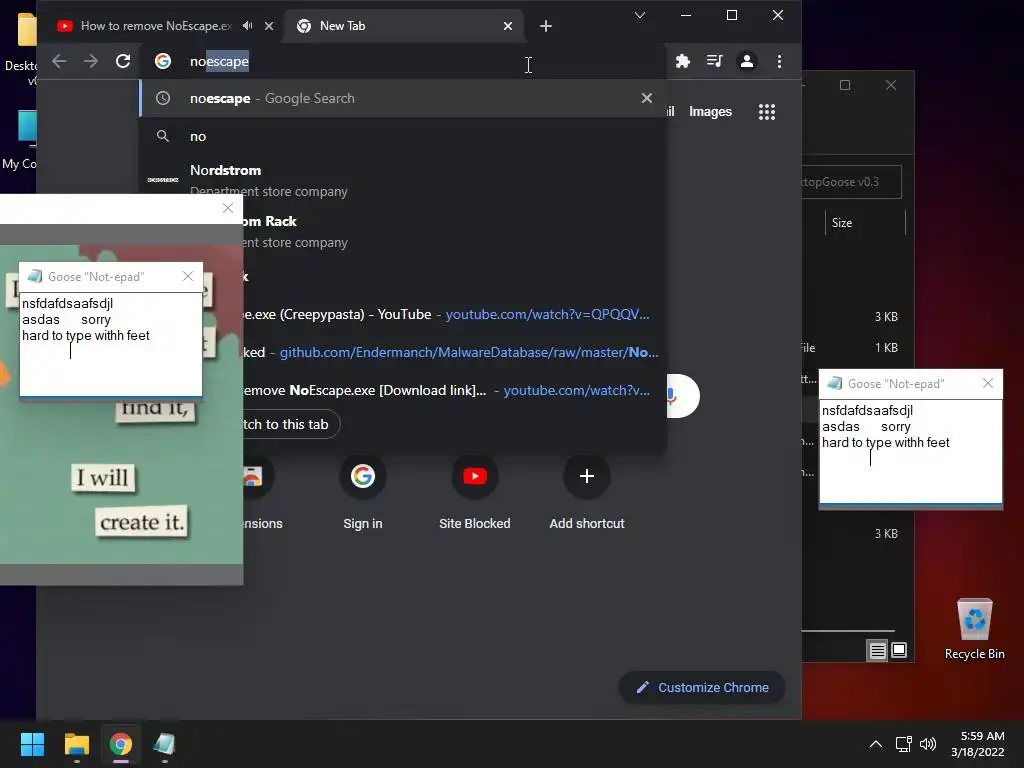Click the Switch to this tab button
1024x768 pixels.
[x=291, y=424]
